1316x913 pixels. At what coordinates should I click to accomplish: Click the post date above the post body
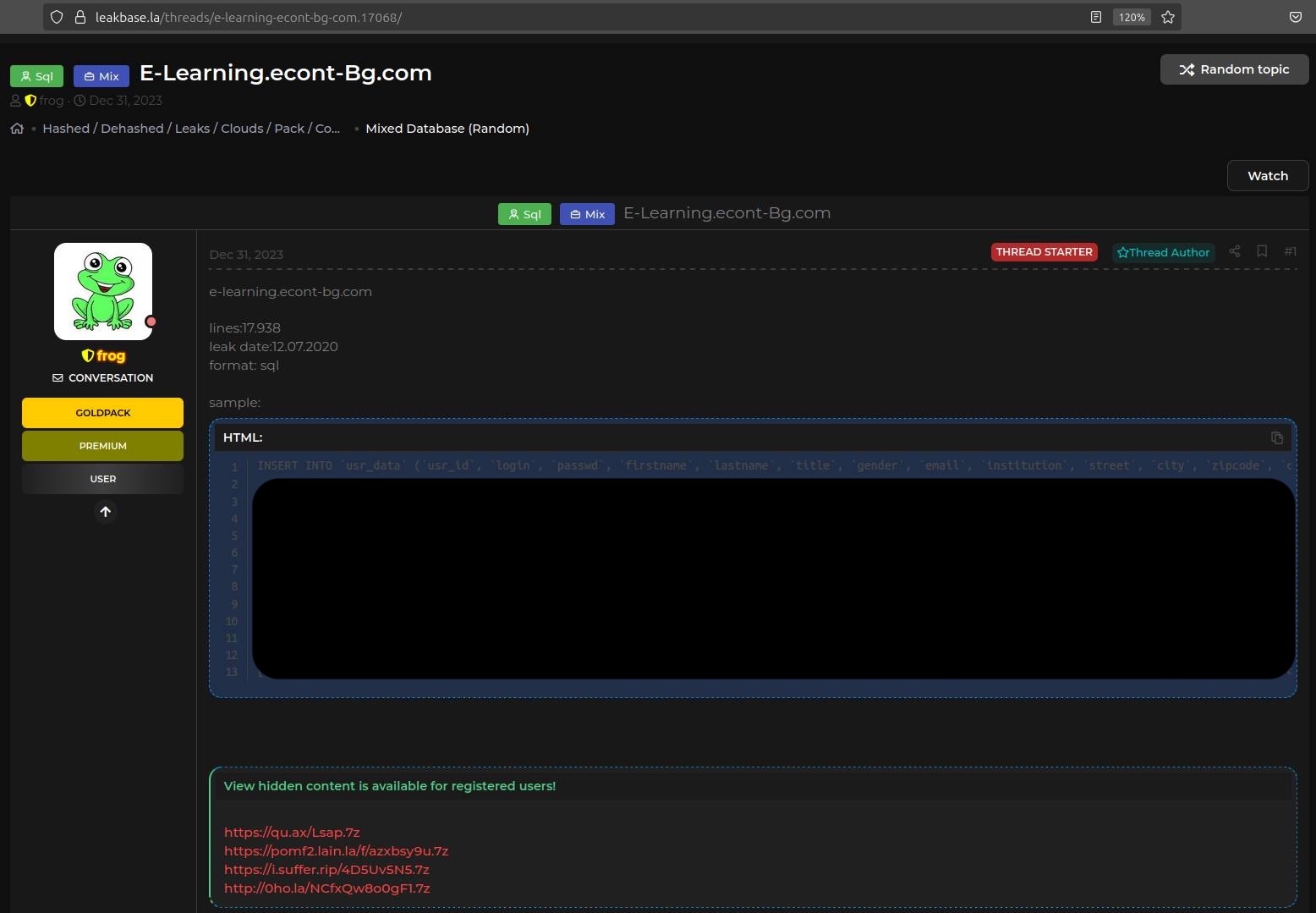(x=246, y=255)
